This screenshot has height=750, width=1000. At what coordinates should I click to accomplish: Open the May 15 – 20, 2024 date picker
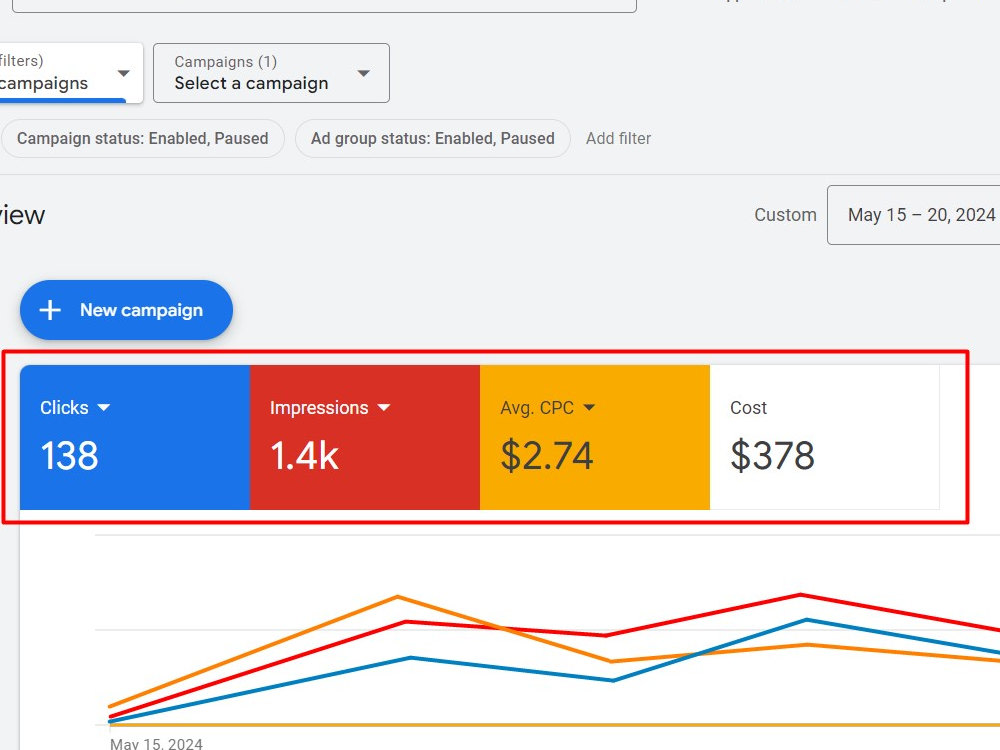[914, 215]
